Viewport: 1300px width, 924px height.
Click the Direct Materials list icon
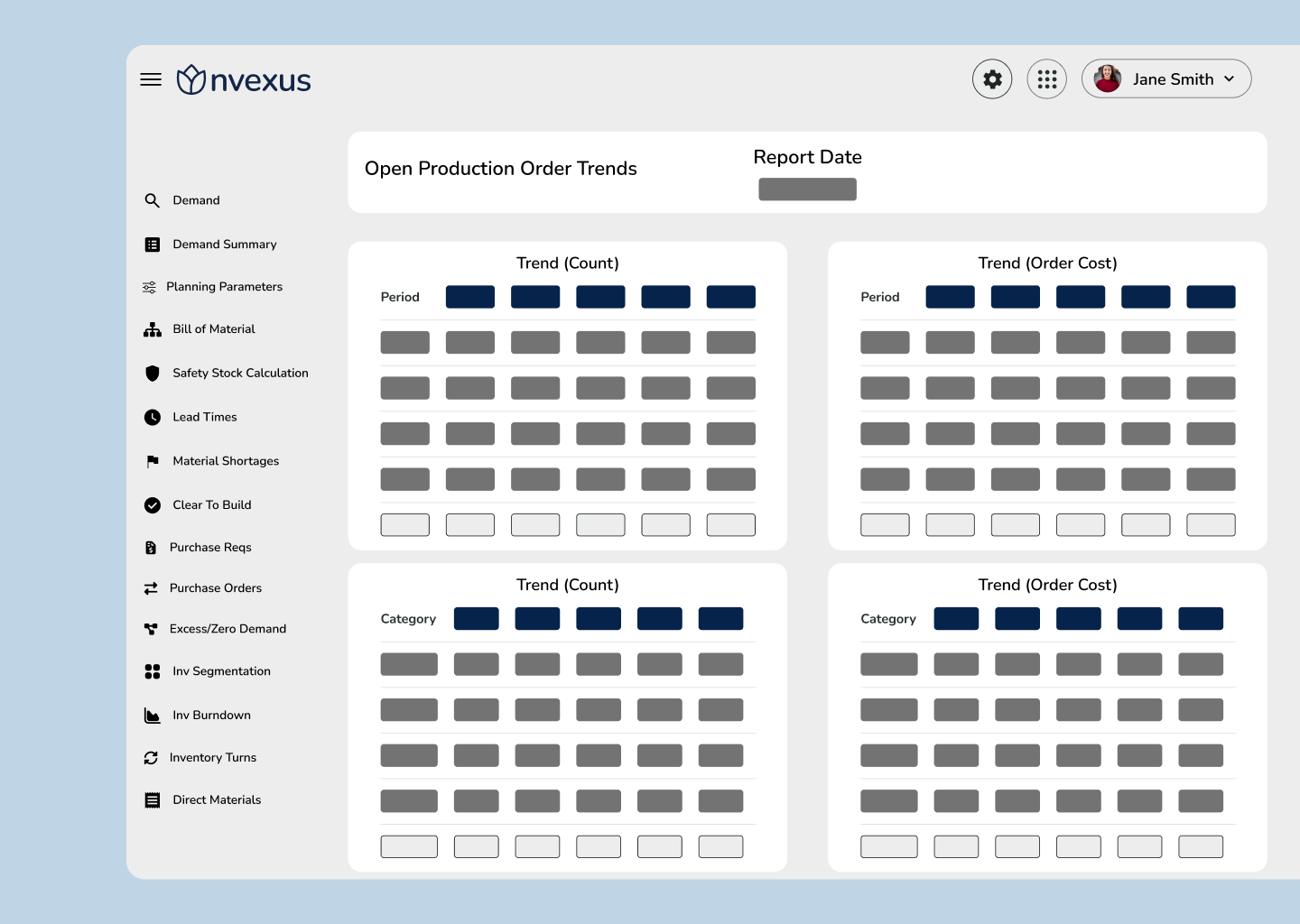pos(153,800)
